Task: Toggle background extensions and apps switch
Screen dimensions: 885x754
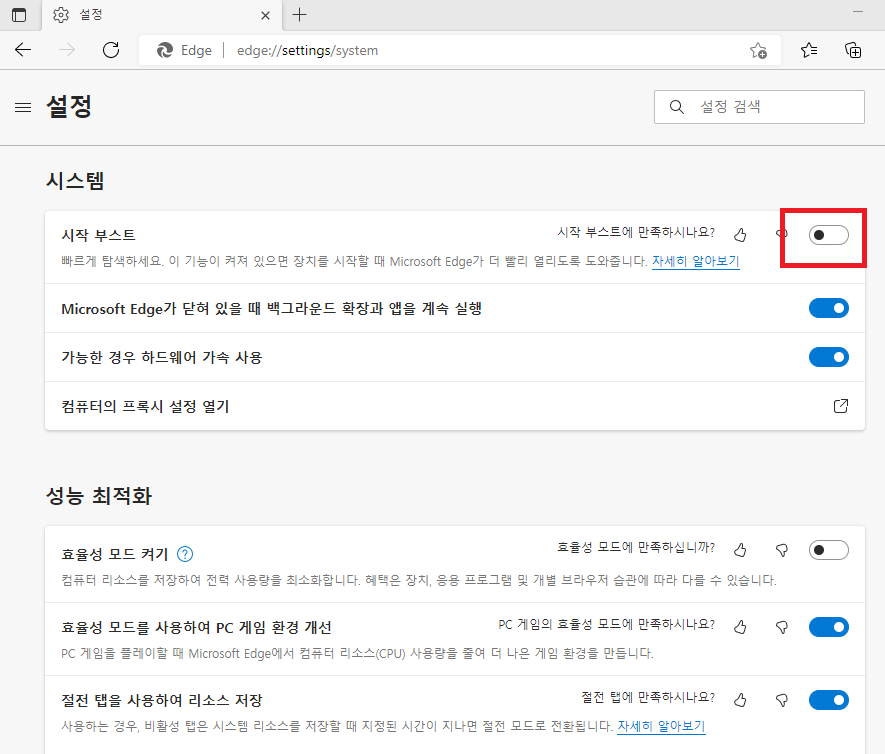Action: (x=828, y=308)
